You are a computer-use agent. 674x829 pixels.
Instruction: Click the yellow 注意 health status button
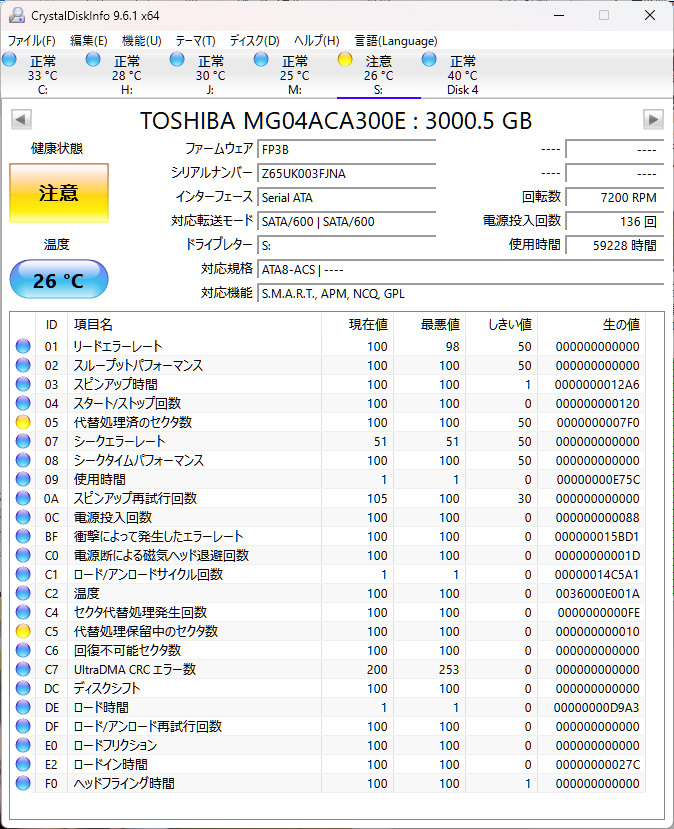[x=59, y=193]
